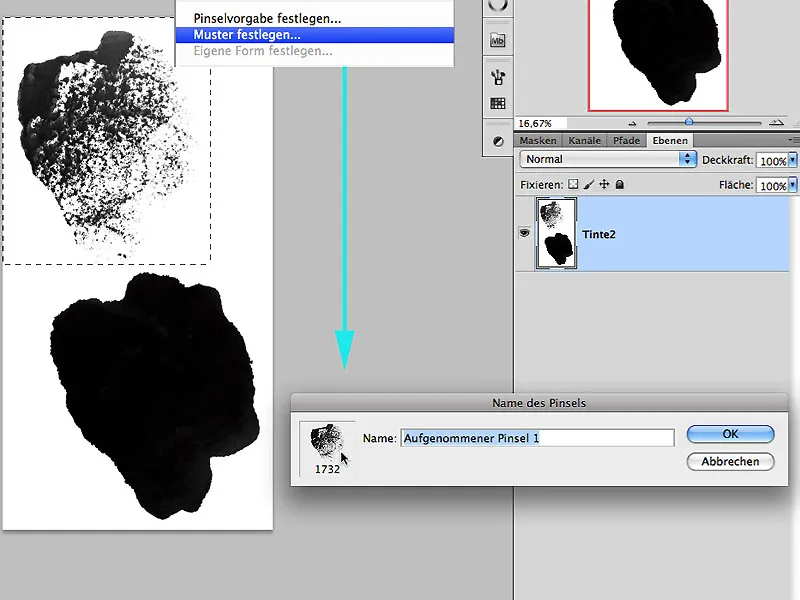Open the Deckkraft opacity dropdown arrow

793,160
